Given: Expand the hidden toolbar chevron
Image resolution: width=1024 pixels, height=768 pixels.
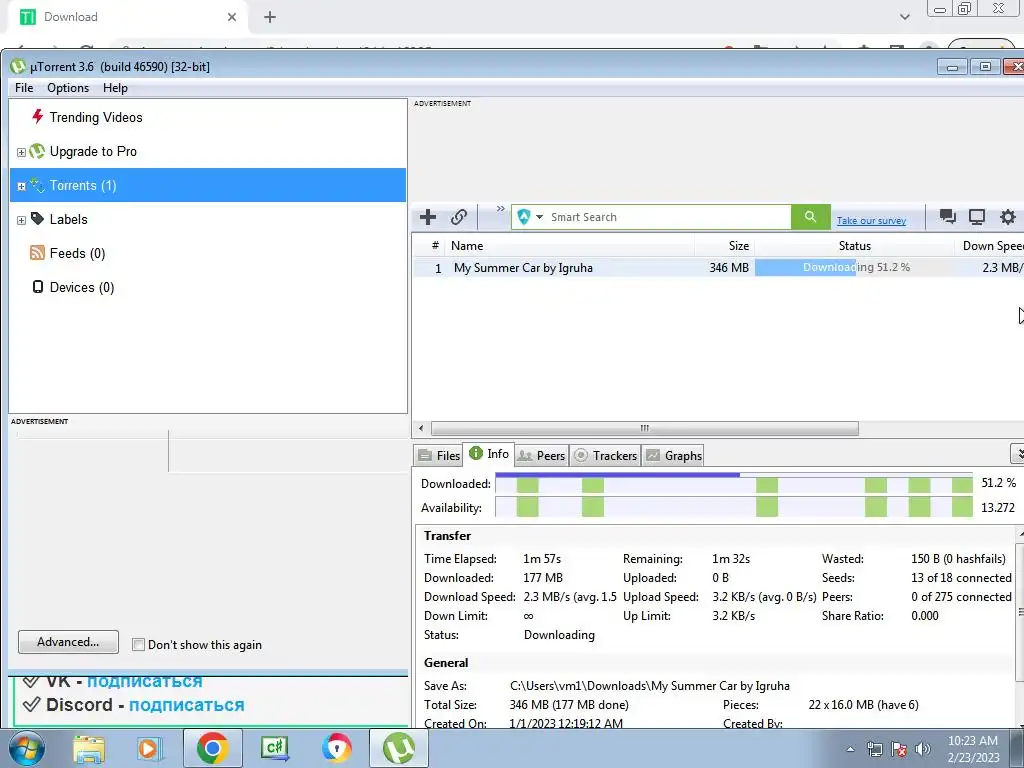Looking at the screenshot, I should pyautogui.click(x=500, y=209).
